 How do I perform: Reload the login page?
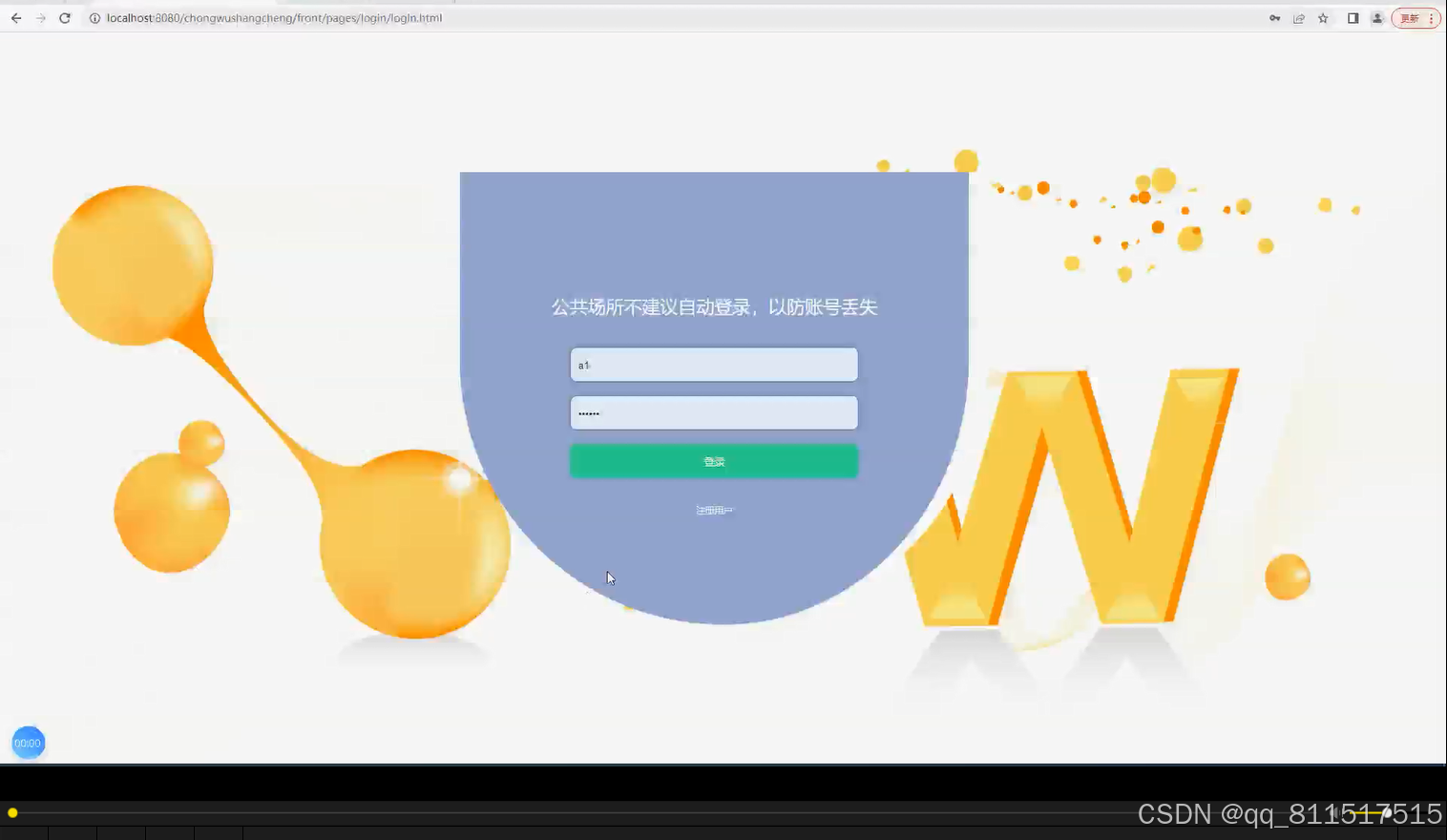pos(64,17)
